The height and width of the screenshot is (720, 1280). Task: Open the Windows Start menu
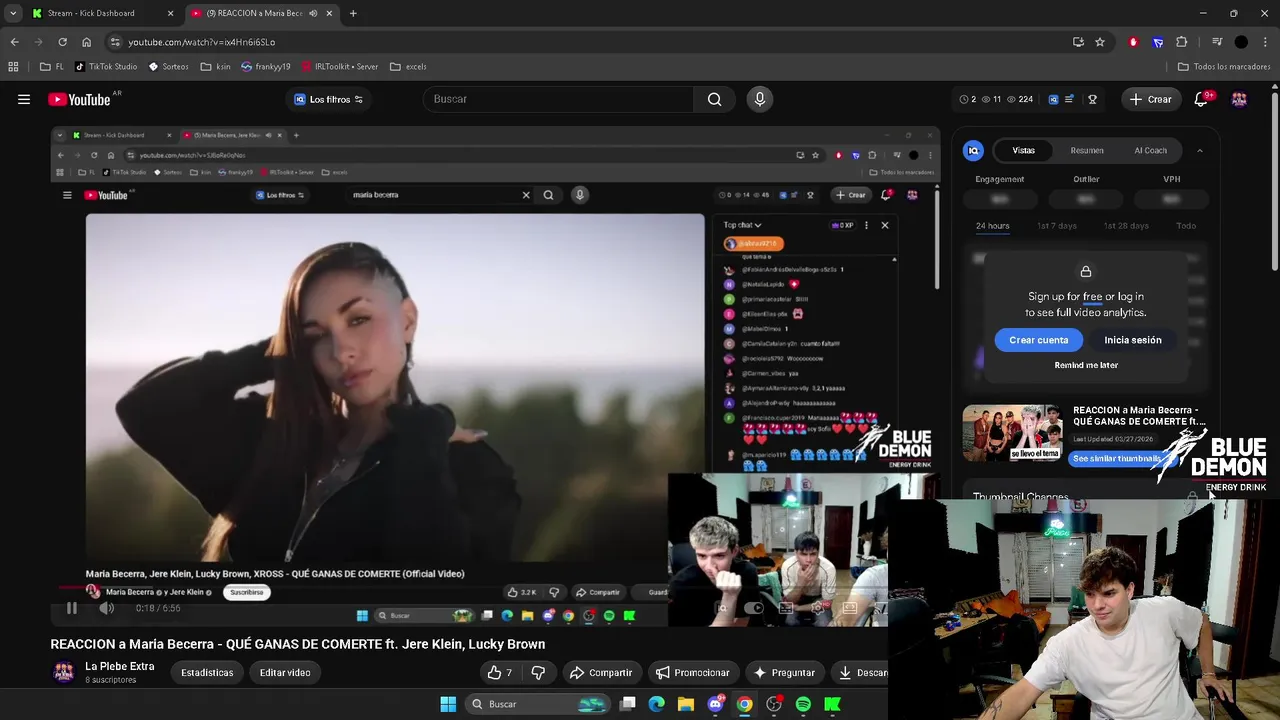(x=448, y=704)
